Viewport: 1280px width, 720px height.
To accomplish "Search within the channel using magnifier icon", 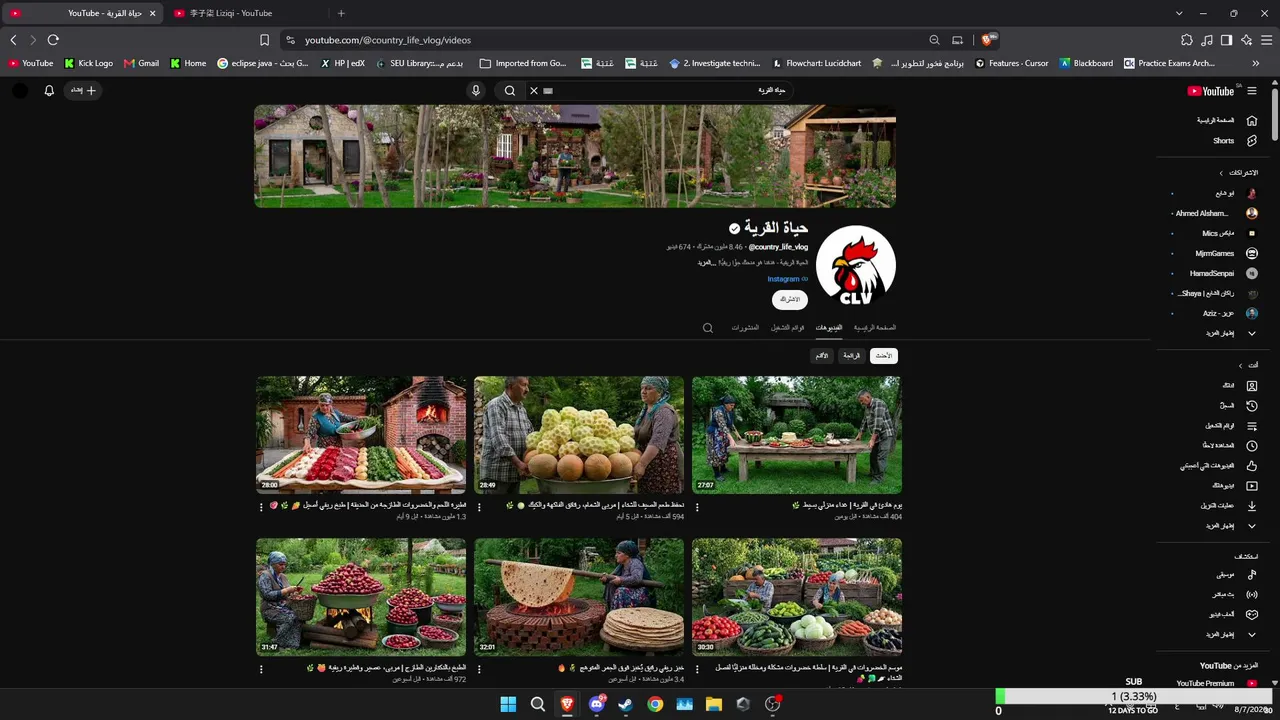I will coord(708,328).
